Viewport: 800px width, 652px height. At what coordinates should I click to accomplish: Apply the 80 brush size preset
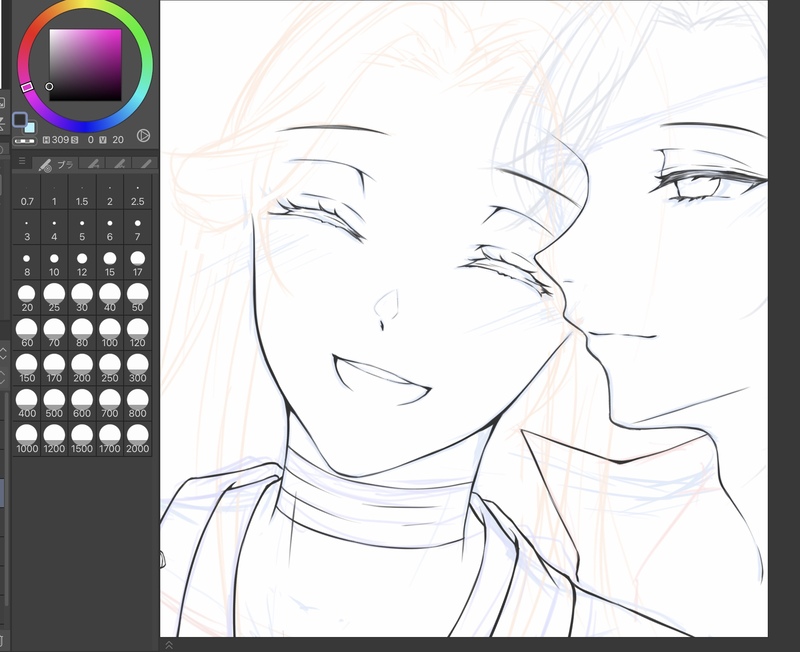(x=82, y=333)
